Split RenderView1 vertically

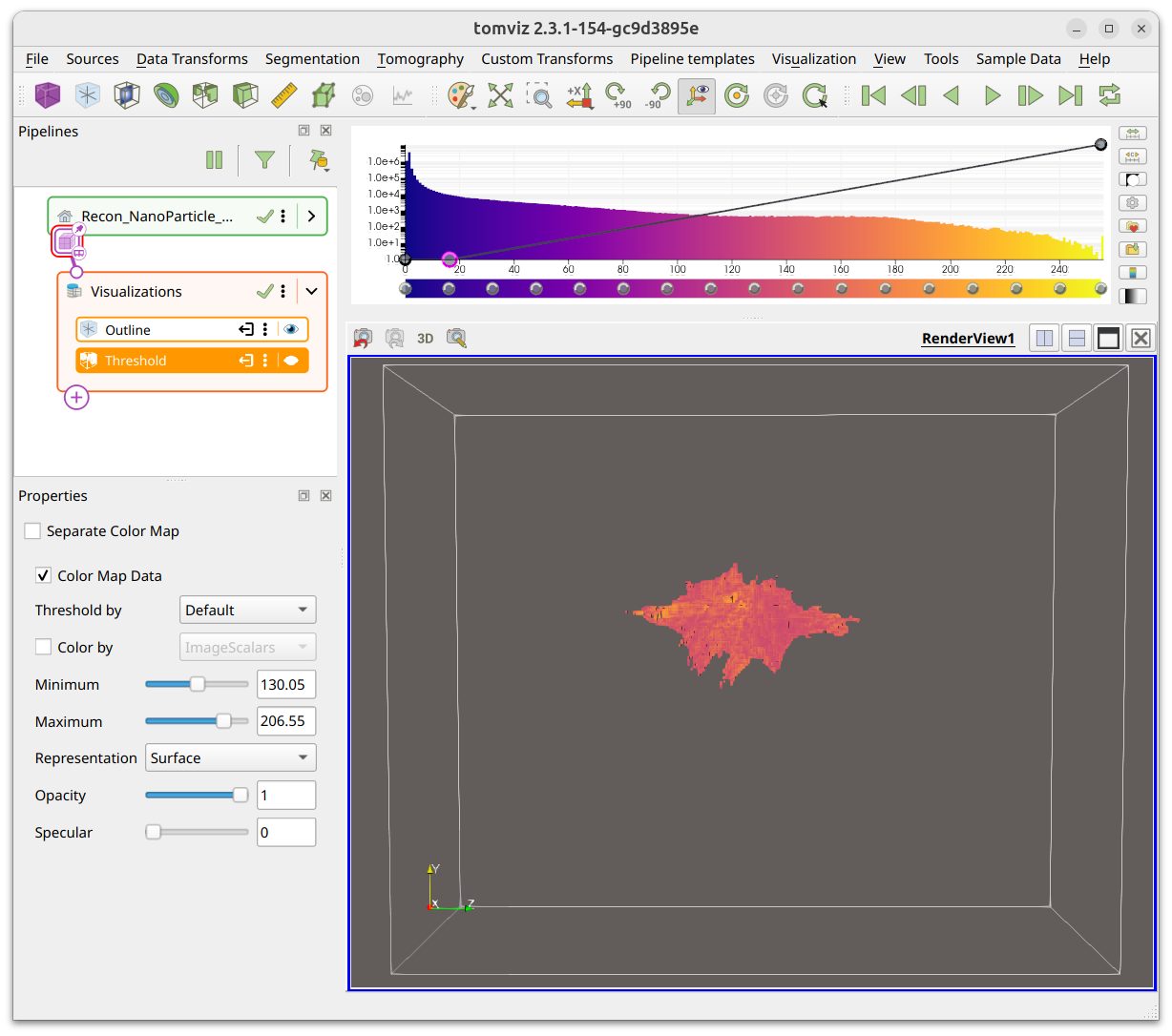tap(1077, 338)
